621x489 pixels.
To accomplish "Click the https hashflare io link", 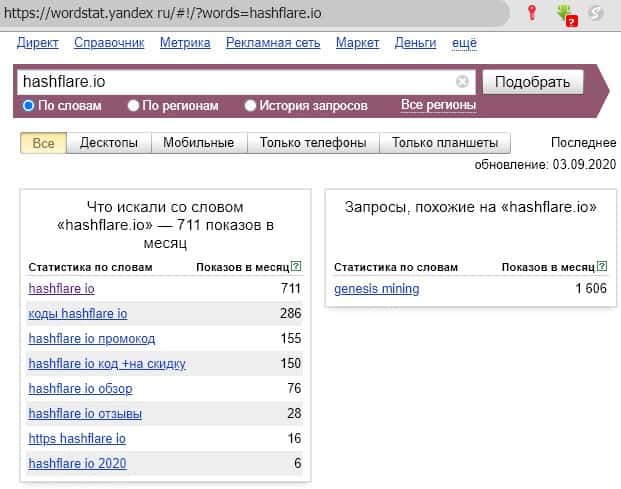I will [77, 439].
